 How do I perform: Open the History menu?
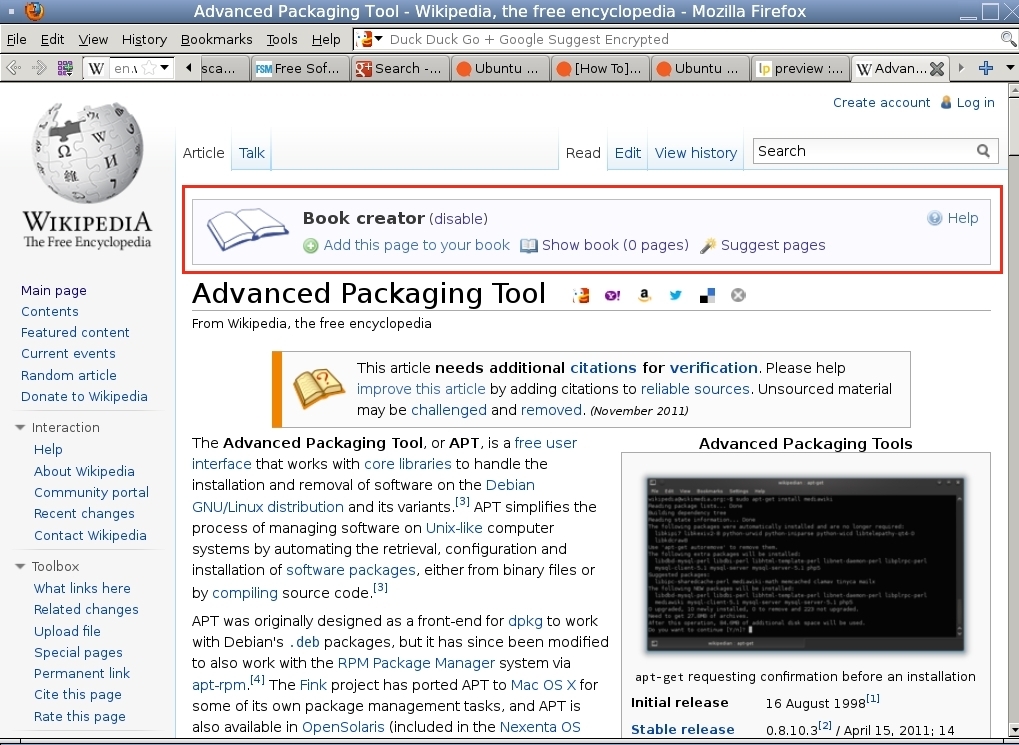pyautogui.click(x=144, y=40)
